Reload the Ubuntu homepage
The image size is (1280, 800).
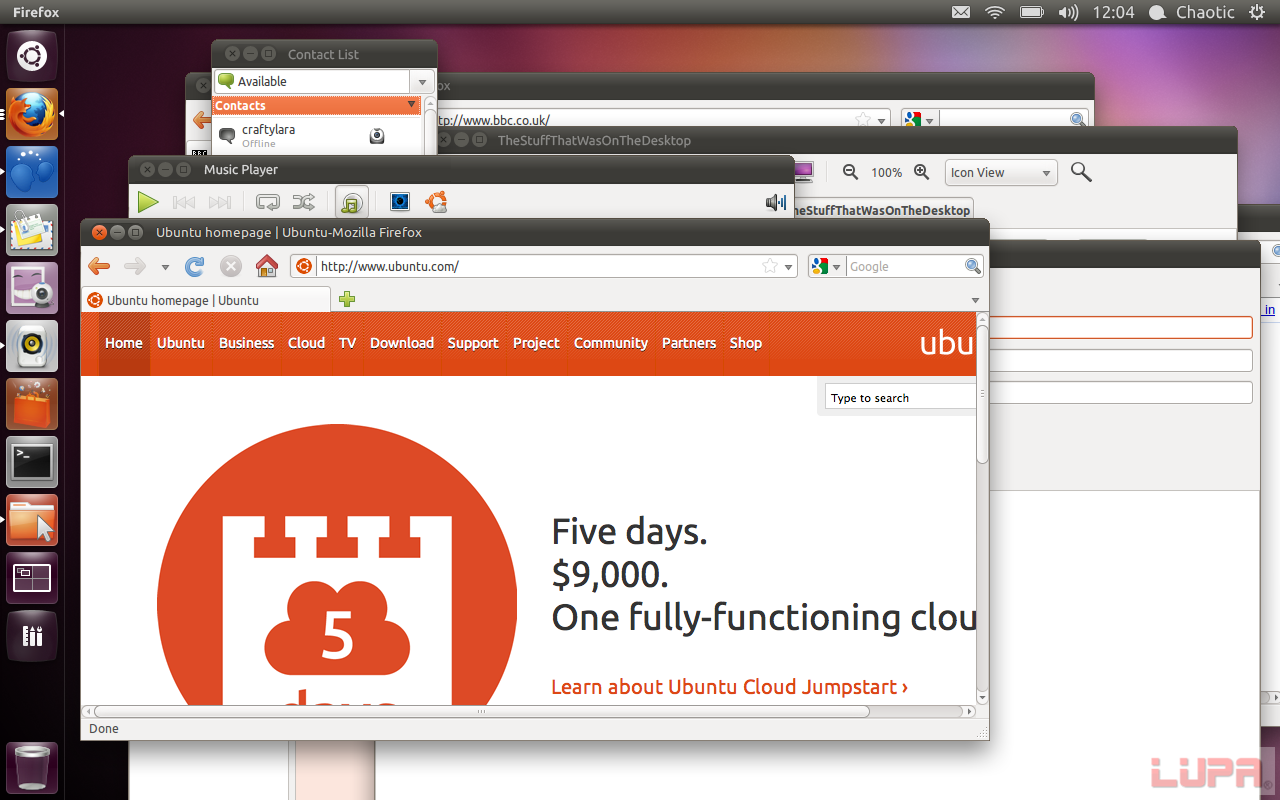tap(195, 266)
